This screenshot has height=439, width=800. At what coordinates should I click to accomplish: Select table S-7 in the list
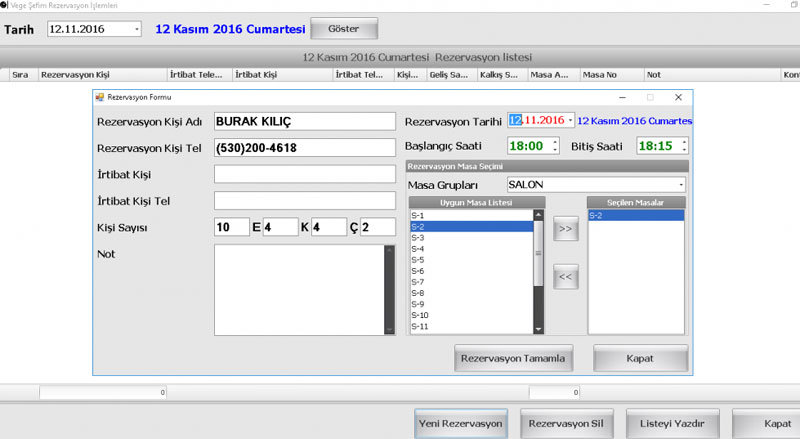(x=471, y=282)
